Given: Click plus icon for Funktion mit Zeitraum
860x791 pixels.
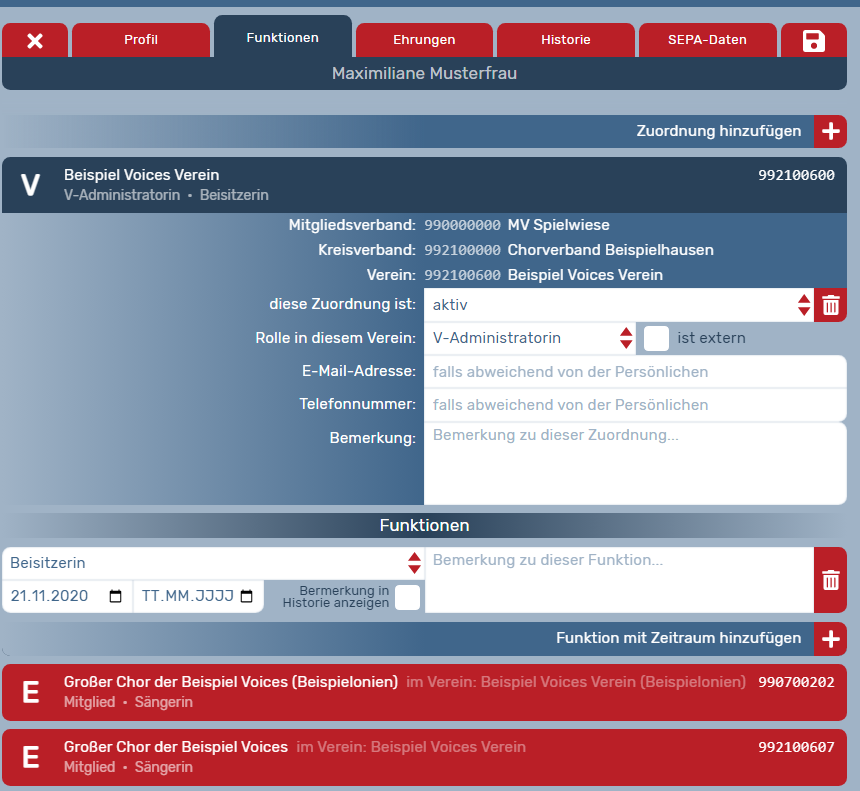Looking at the screenshot, I should pyautogui.click(x=830, y=639).
